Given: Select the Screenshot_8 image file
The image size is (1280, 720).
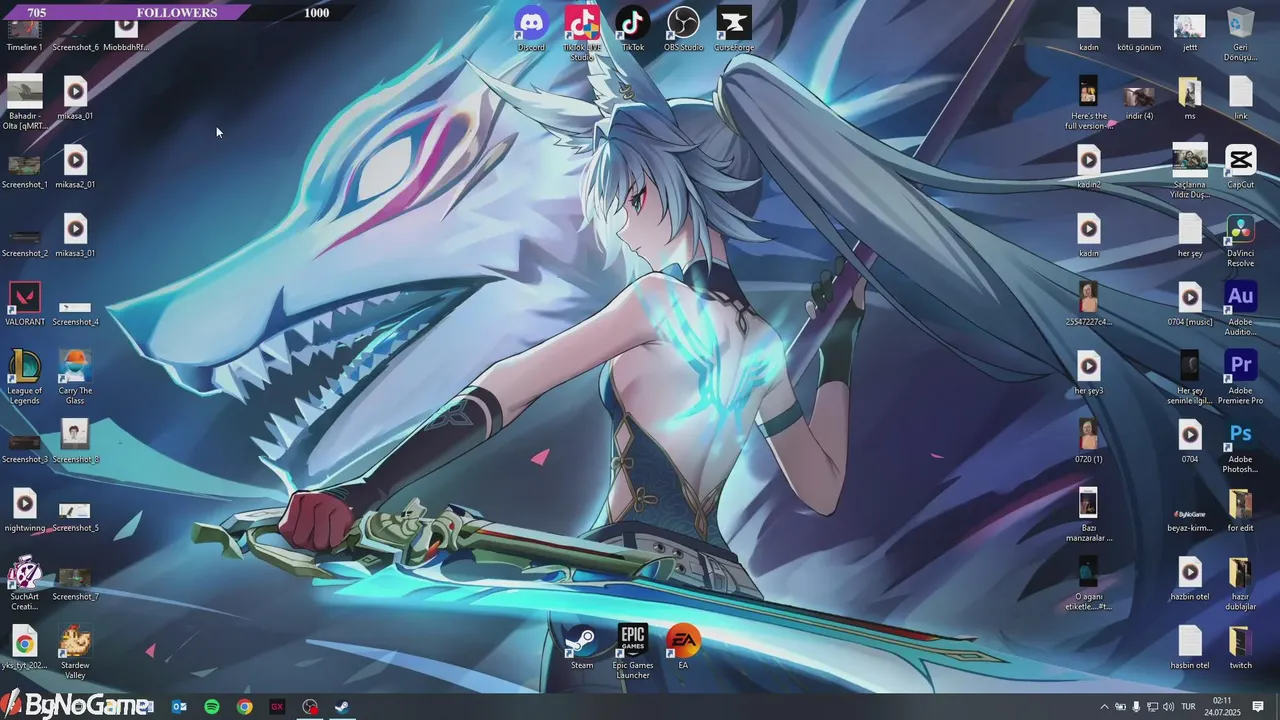Looking at the screenshot, I should (x=75, y=441).
